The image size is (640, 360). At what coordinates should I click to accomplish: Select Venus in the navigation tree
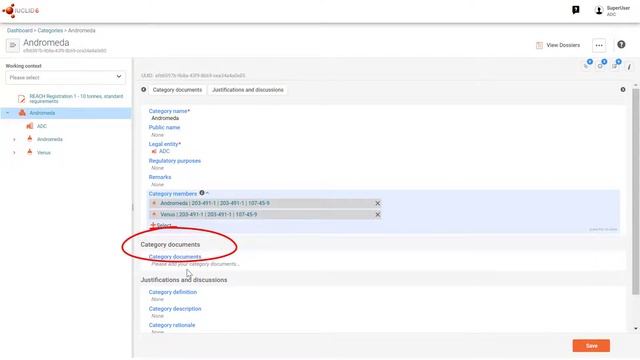click(44, 153)
